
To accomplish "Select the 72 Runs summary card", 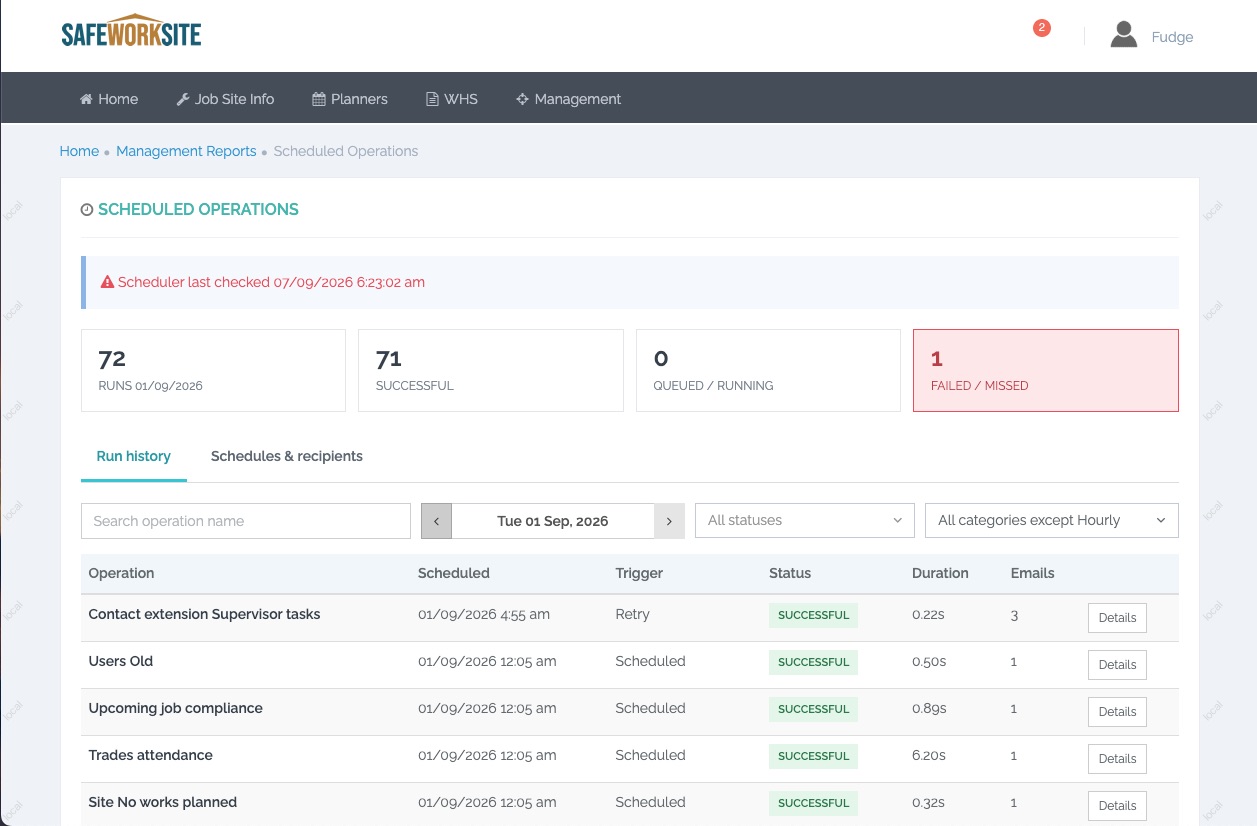I will (x=213, y=370).
